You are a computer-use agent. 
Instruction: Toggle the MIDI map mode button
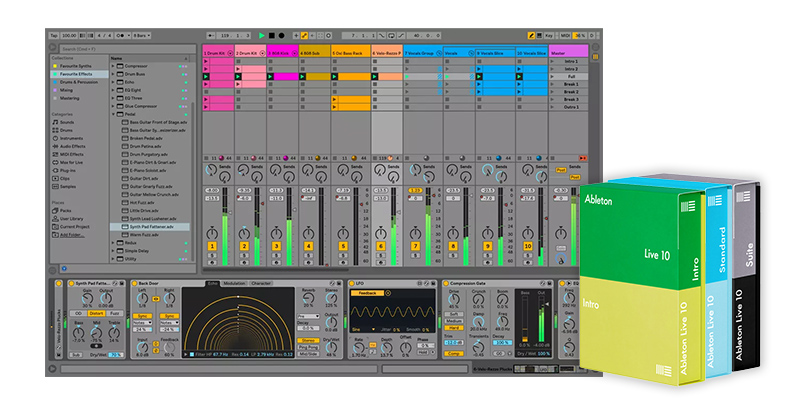(x=565, y=36)
